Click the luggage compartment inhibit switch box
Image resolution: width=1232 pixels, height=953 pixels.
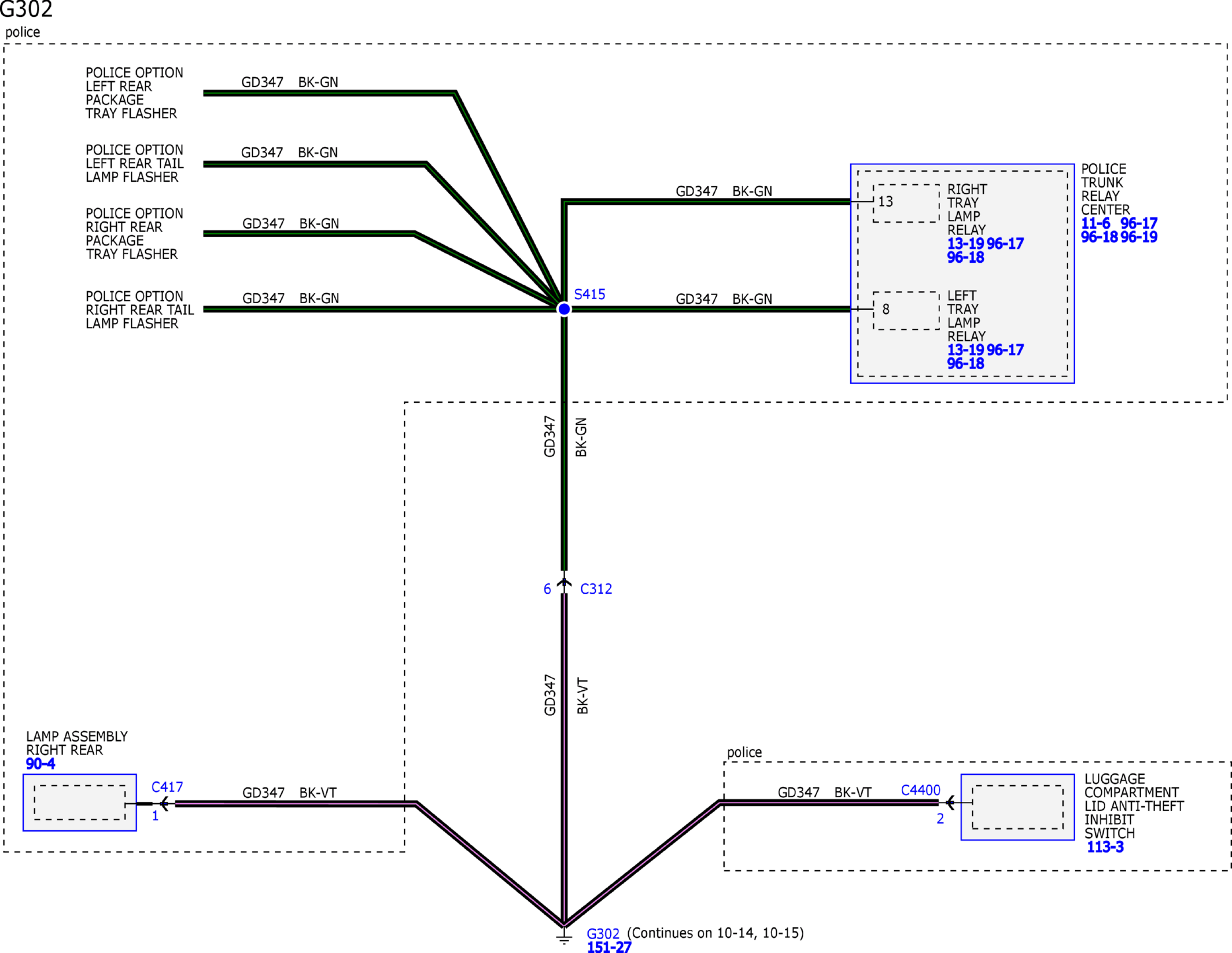click(1017, 807)
